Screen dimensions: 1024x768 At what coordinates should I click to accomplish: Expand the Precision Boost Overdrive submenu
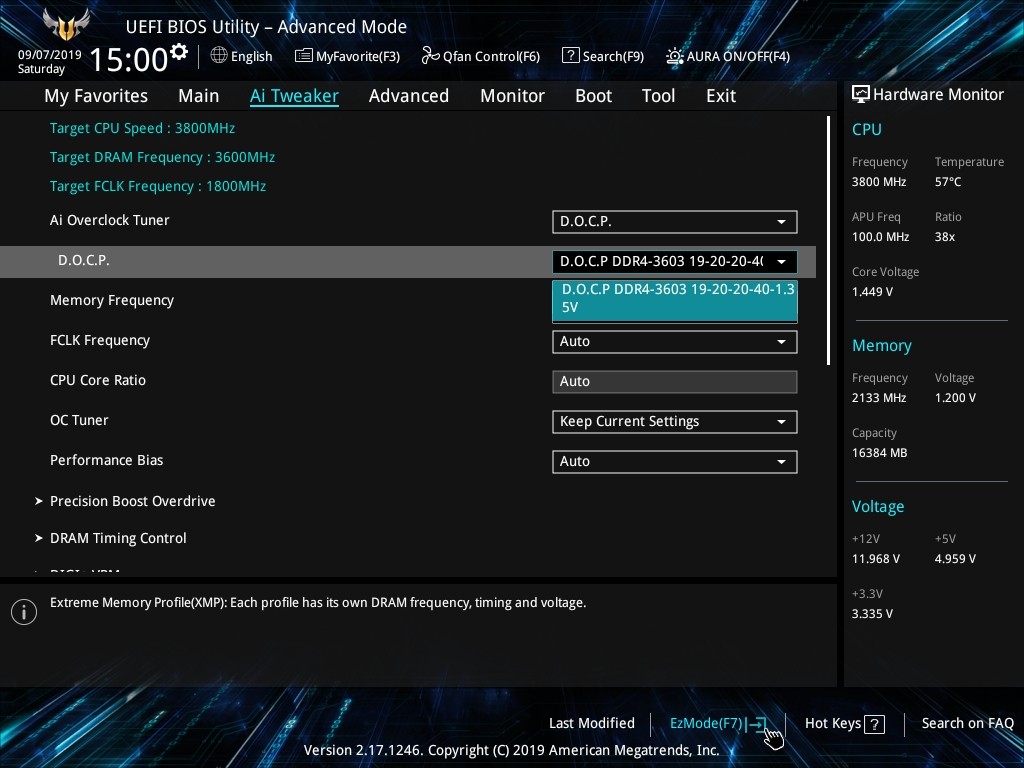(132, 501)
